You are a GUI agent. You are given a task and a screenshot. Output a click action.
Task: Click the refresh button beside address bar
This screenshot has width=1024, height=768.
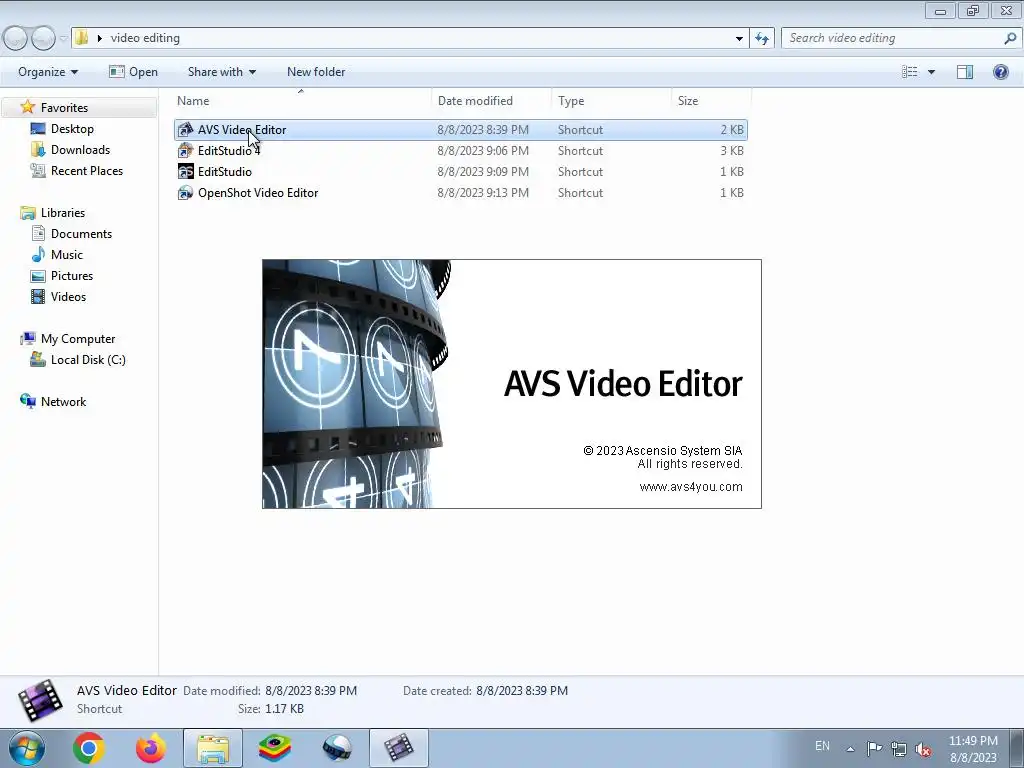click(x=761, y=38)
